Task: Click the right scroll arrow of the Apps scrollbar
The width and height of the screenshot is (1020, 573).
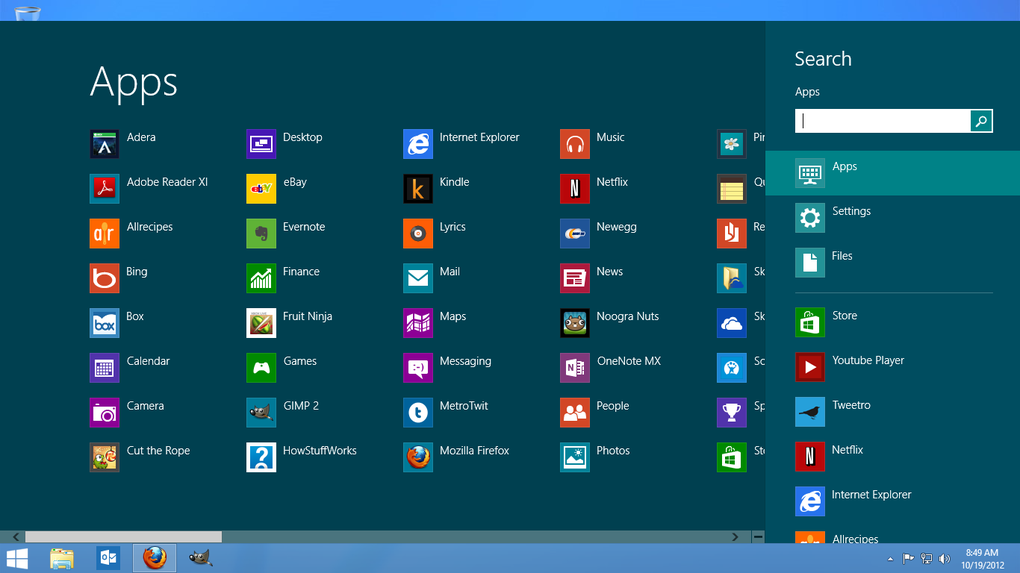Action: 735,537
